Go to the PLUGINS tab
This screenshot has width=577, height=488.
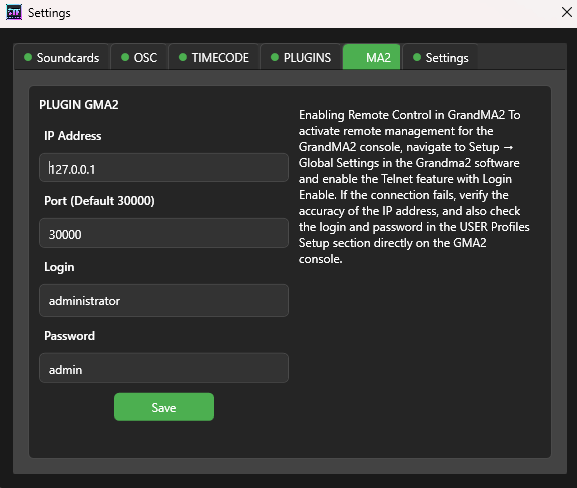coord(301,57)
